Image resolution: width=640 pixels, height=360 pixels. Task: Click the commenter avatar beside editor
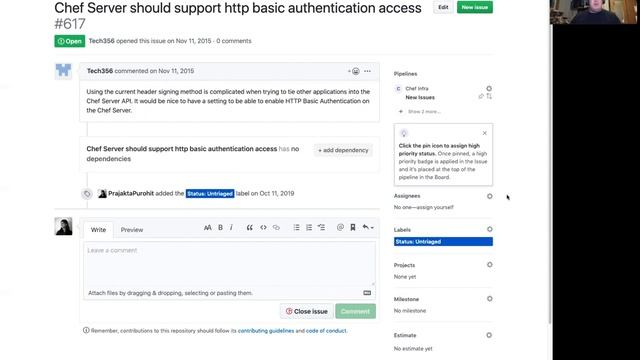pos(63,227)
